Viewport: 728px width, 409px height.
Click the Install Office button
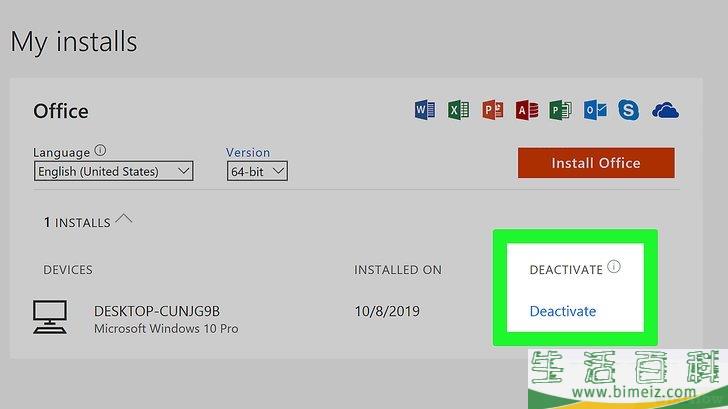point(596,163)
